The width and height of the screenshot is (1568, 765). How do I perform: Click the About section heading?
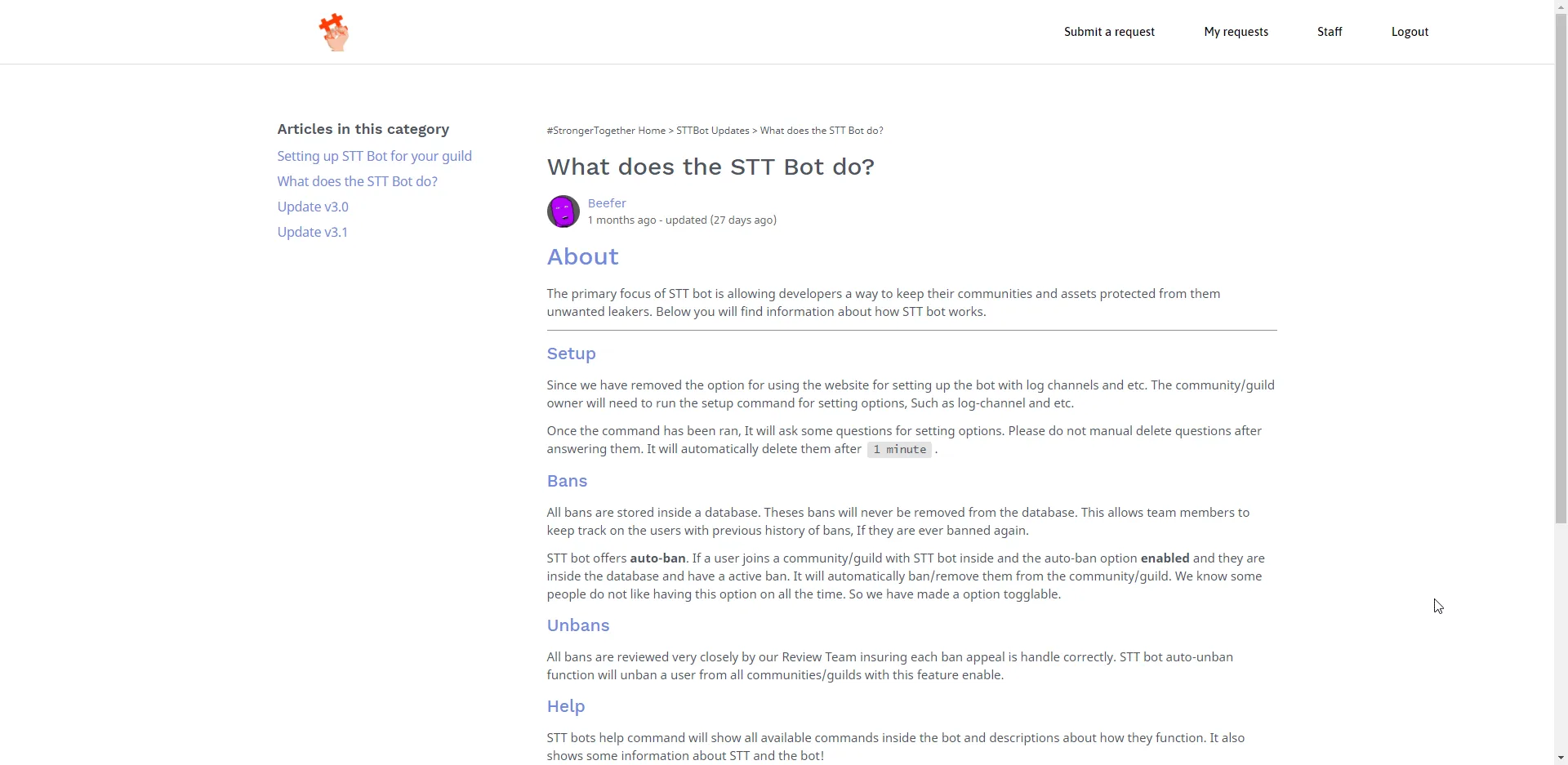[x=582, y=256]
